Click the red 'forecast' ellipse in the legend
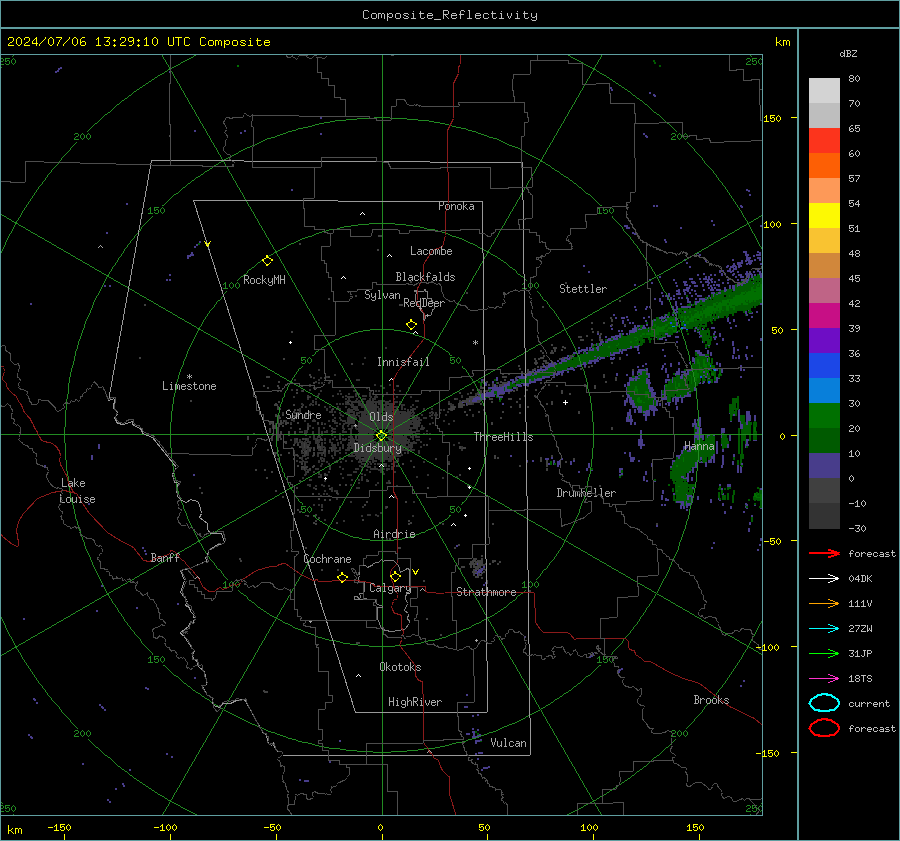 (x=824, y=728)
